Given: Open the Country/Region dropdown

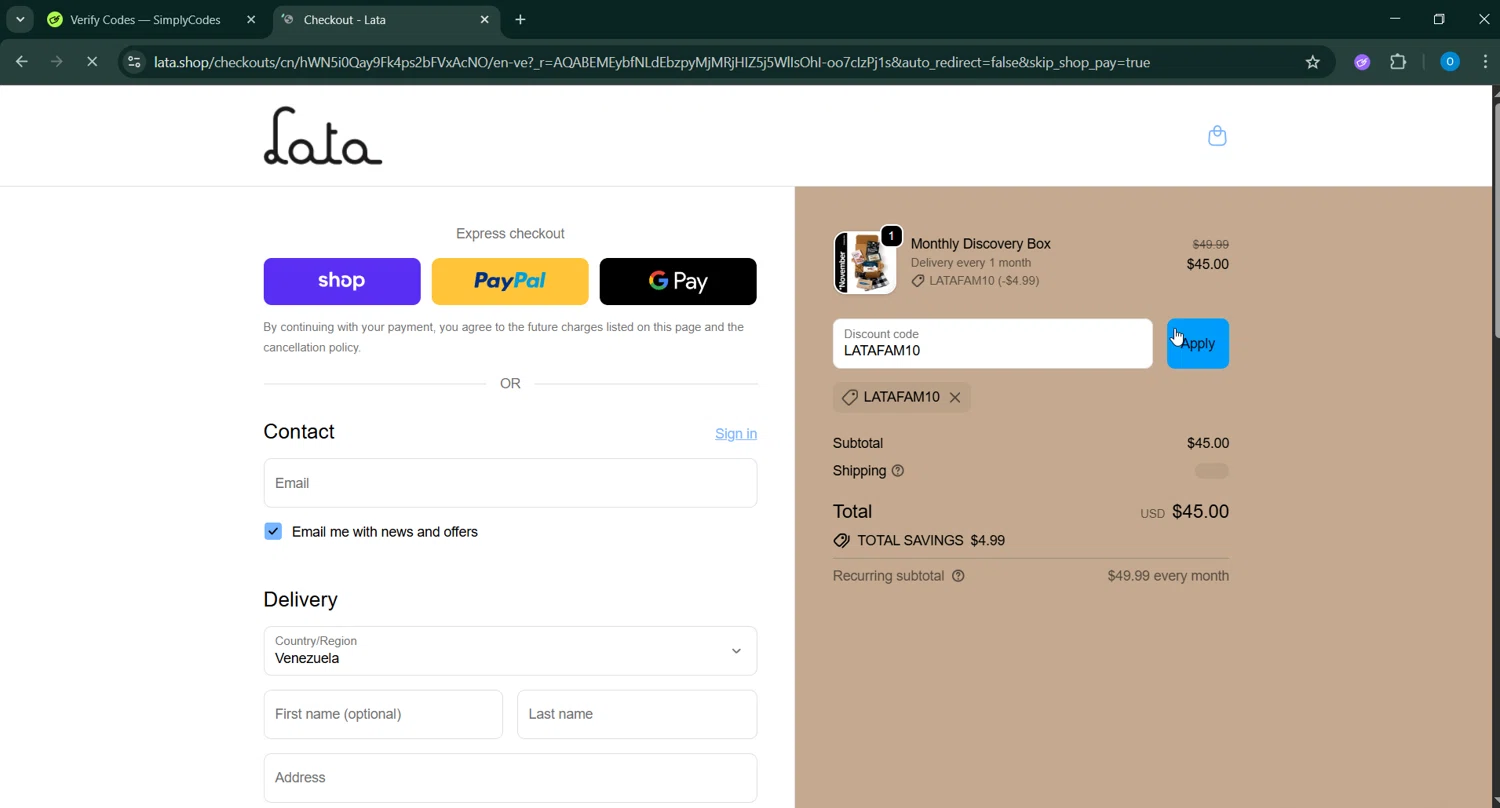Looking at the screenshot, I should tap(510, 651).
